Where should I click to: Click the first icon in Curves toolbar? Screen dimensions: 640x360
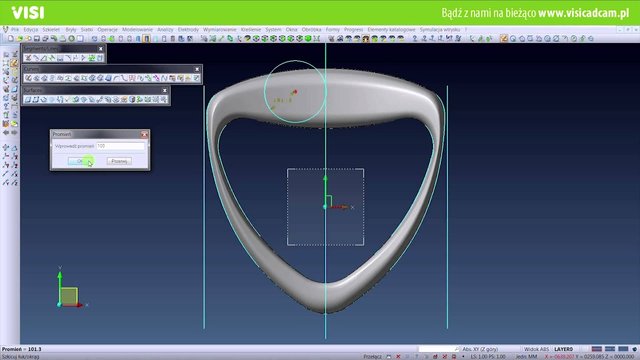tap(28, 78)
